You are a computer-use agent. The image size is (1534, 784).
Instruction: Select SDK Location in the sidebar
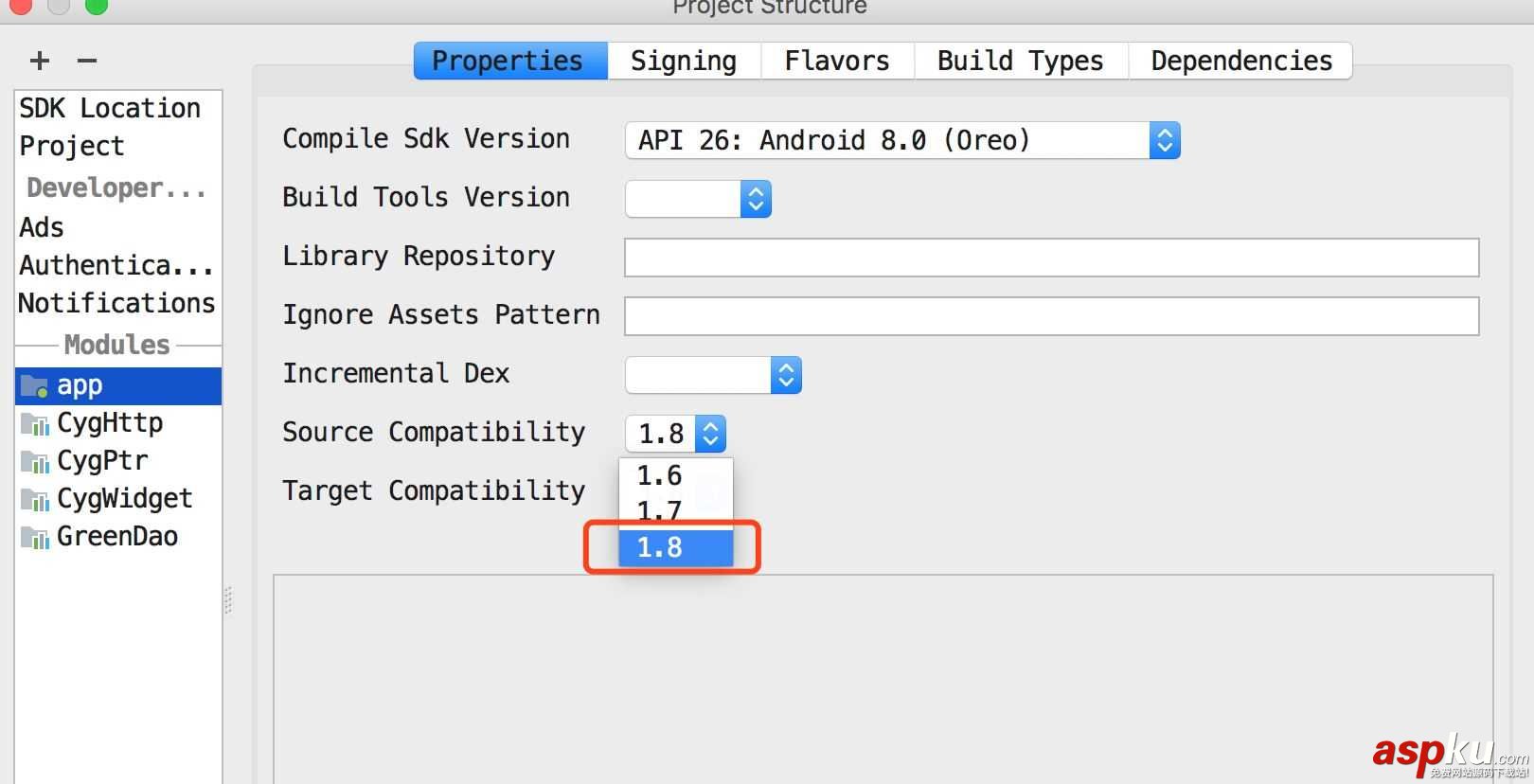[109, 107]
